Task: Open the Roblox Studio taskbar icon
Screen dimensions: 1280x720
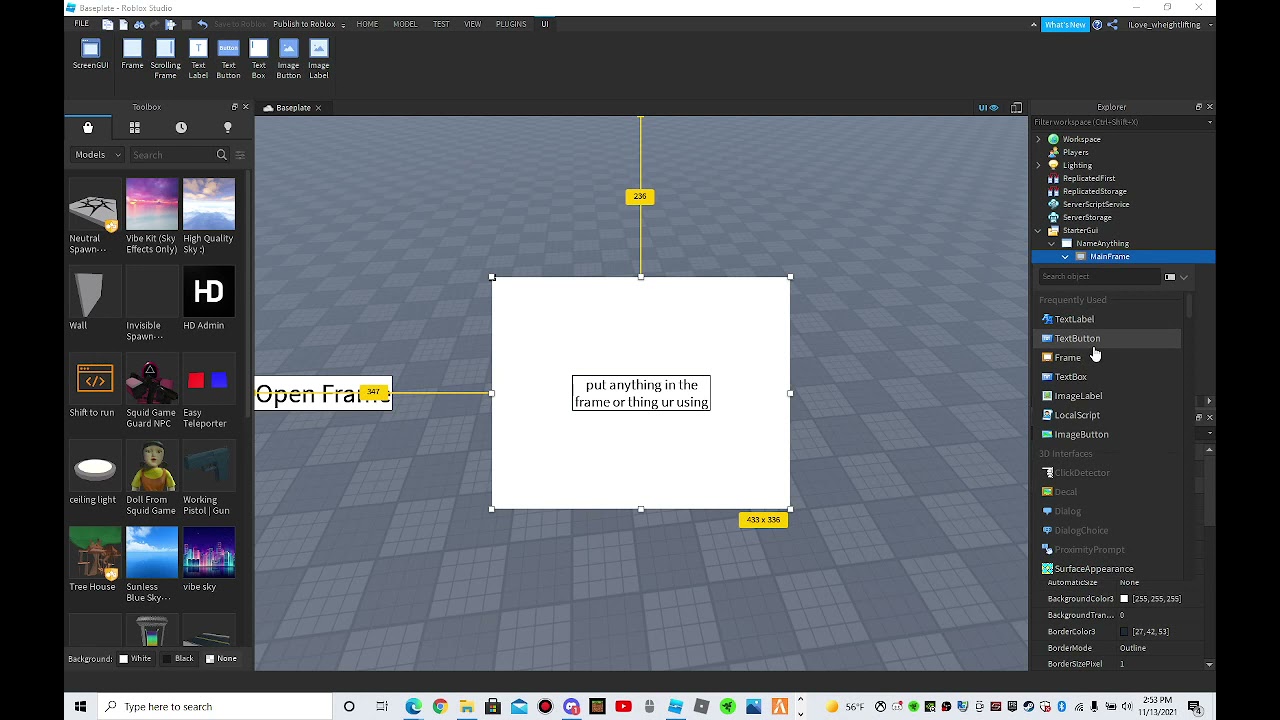Action: pyautogui.click(x=675, y=707)
